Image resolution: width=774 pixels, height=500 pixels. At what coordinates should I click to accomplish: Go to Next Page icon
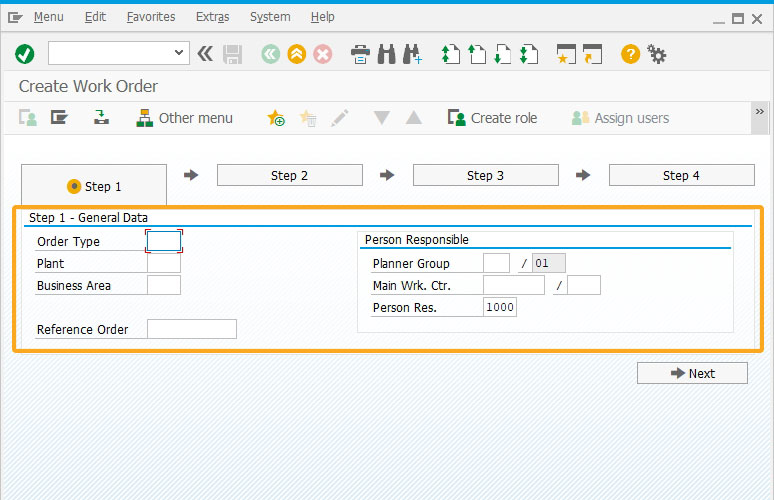pyautogui.click(x=503, y=54)
